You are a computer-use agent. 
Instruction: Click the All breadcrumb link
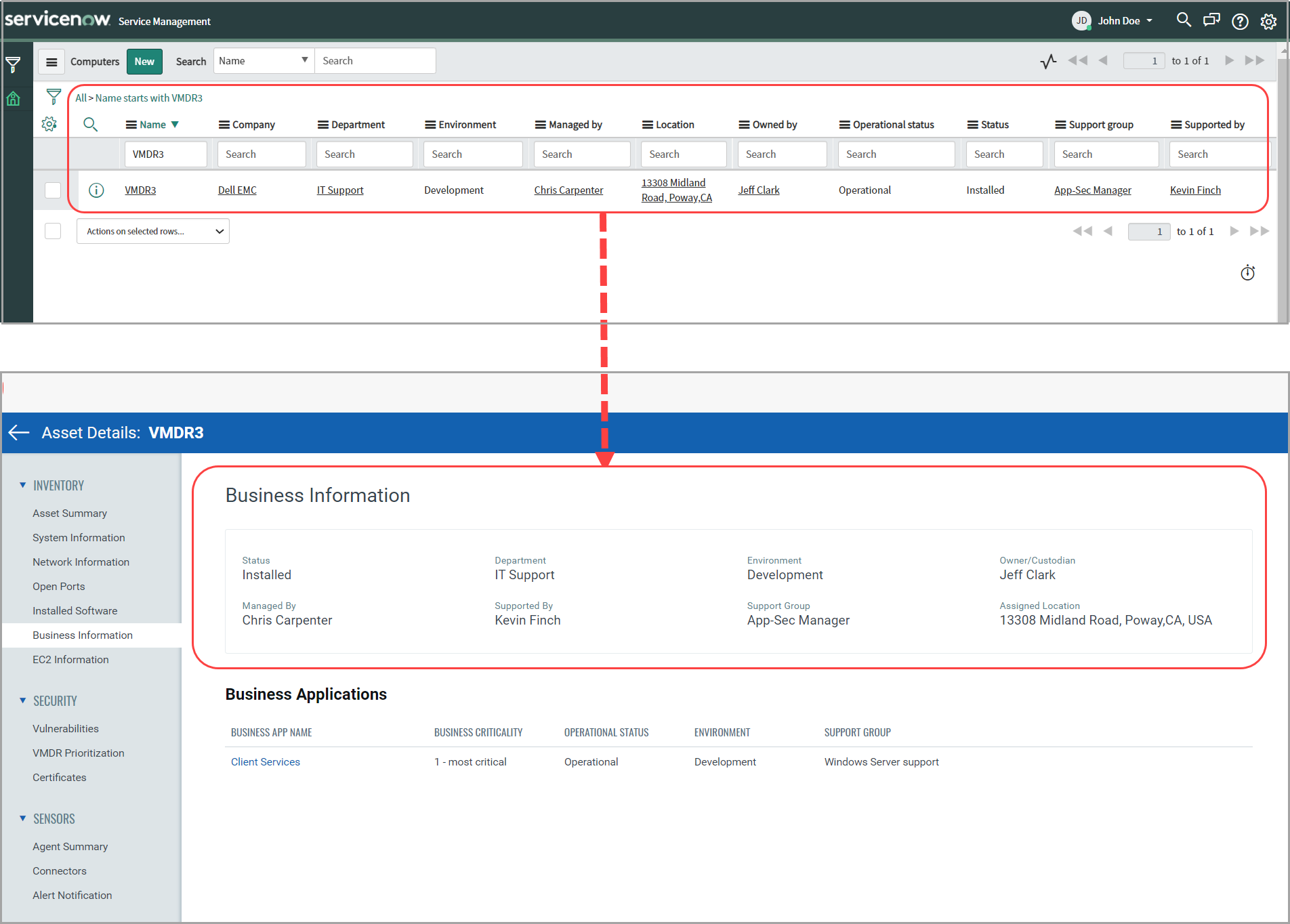click(x=81, y=98)
